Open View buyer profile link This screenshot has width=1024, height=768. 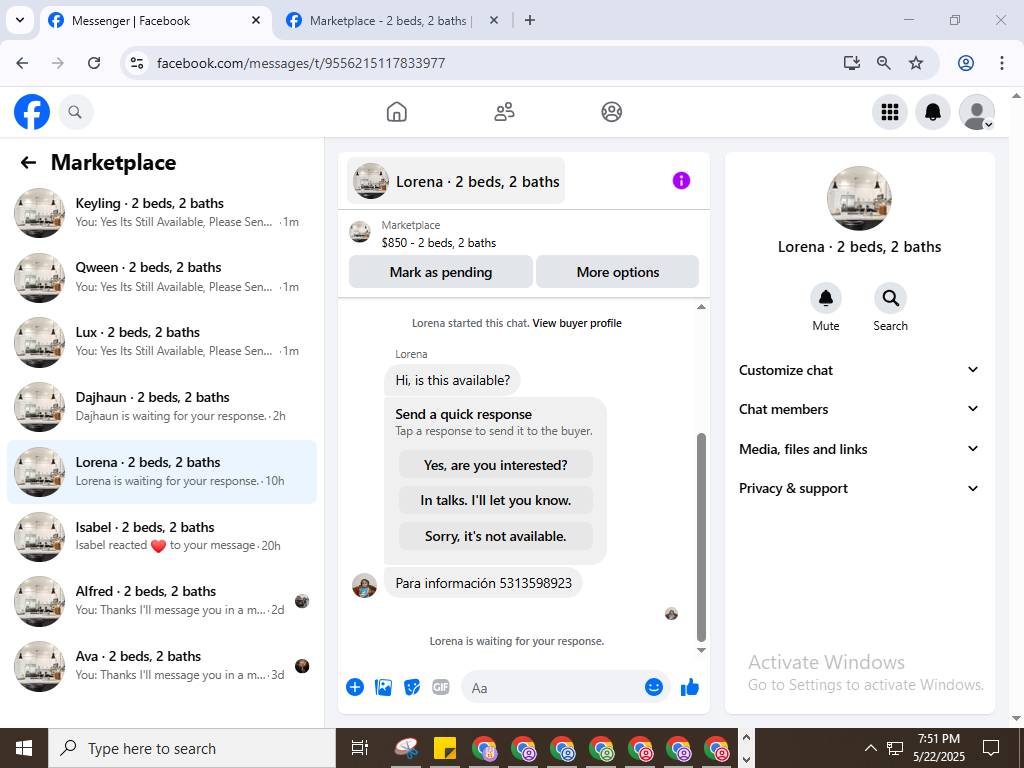point(577,323)
